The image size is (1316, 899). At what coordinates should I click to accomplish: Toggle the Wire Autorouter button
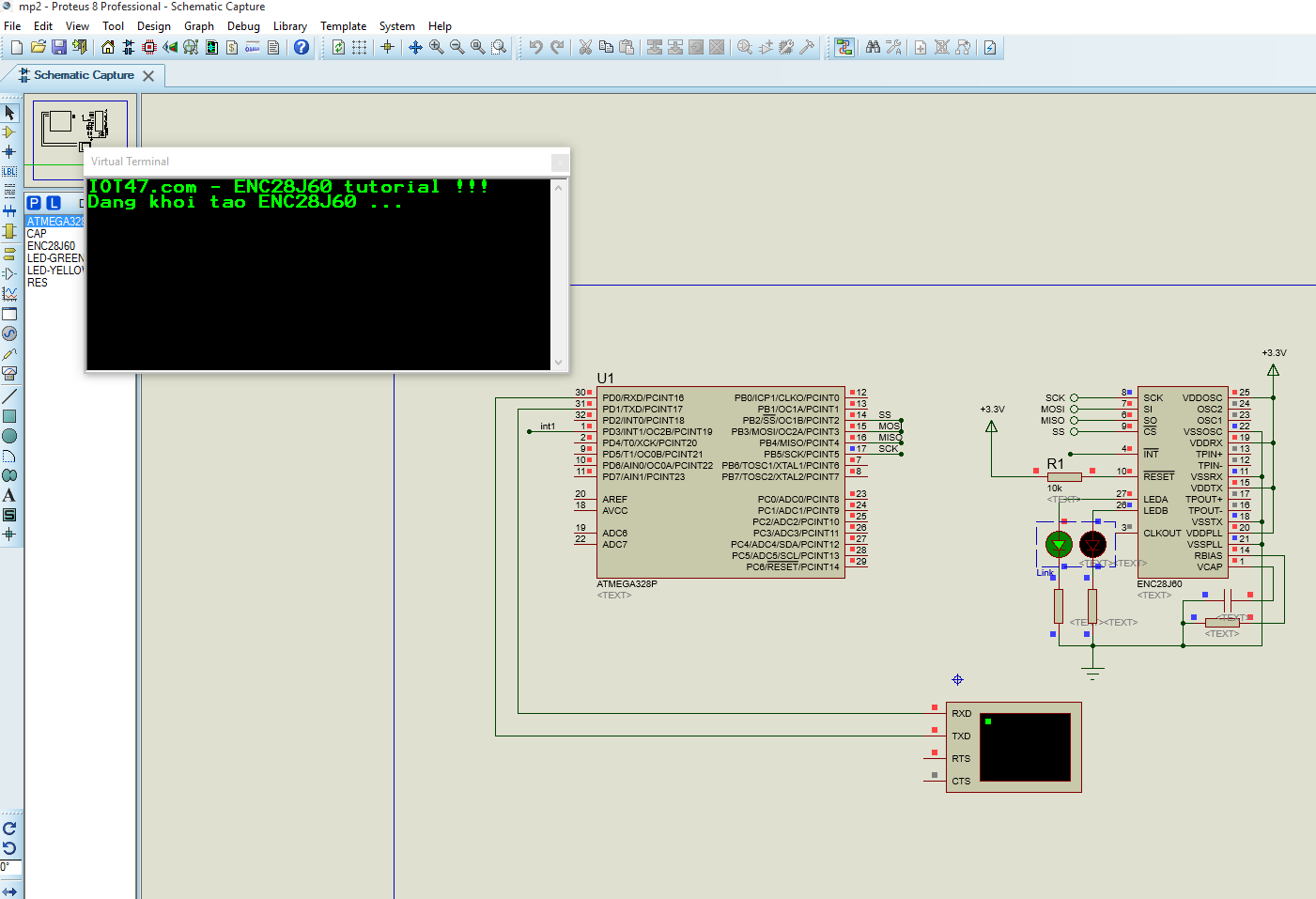[x=844, y=47]
